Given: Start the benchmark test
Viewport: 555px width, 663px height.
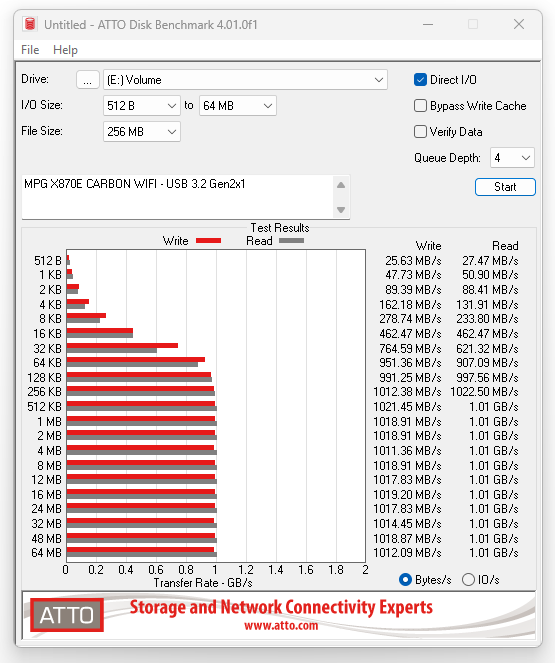Looking at the screenshot, I should [505, 187].
